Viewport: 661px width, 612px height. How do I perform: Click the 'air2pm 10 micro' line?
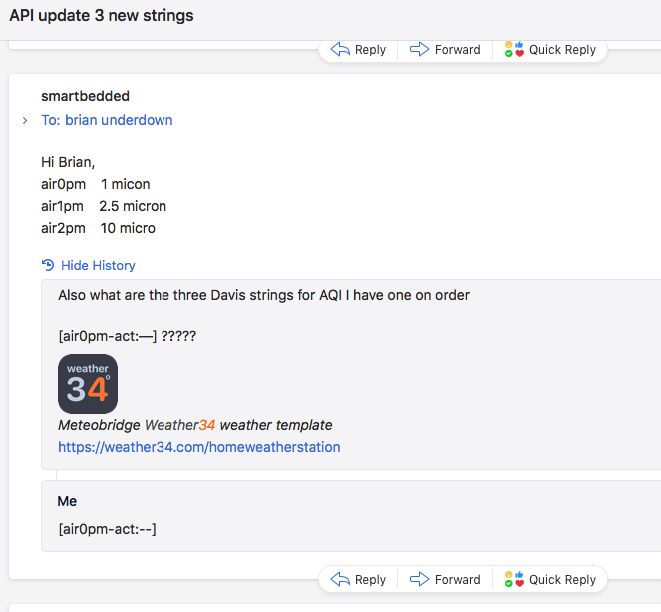pos(98,228)
